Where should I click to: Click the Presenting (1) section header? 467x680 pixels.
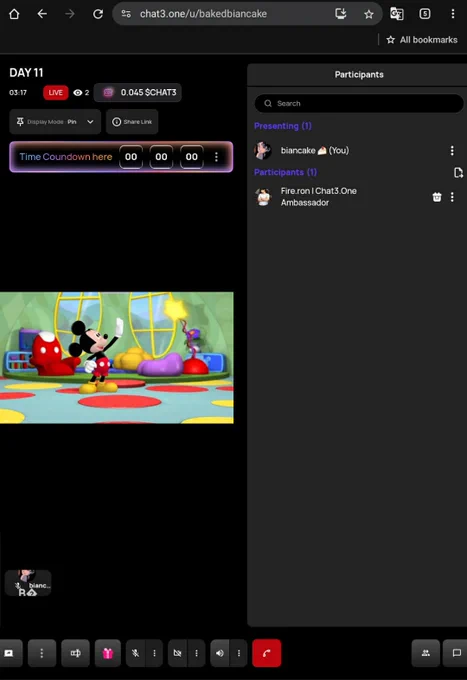283,126
